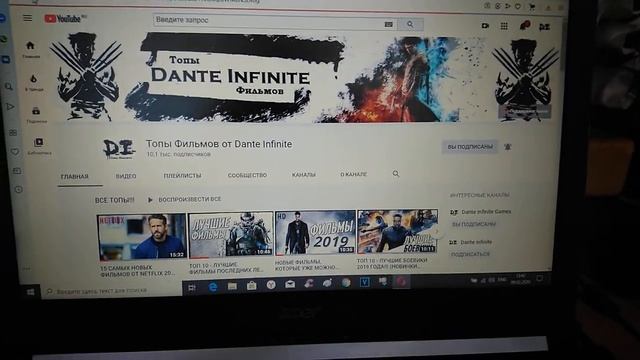Image resolution: width=640 pixels, height=360 pixels.
Task: Open Messenger in Opera sidebar
Action: (x=2, y=19)
